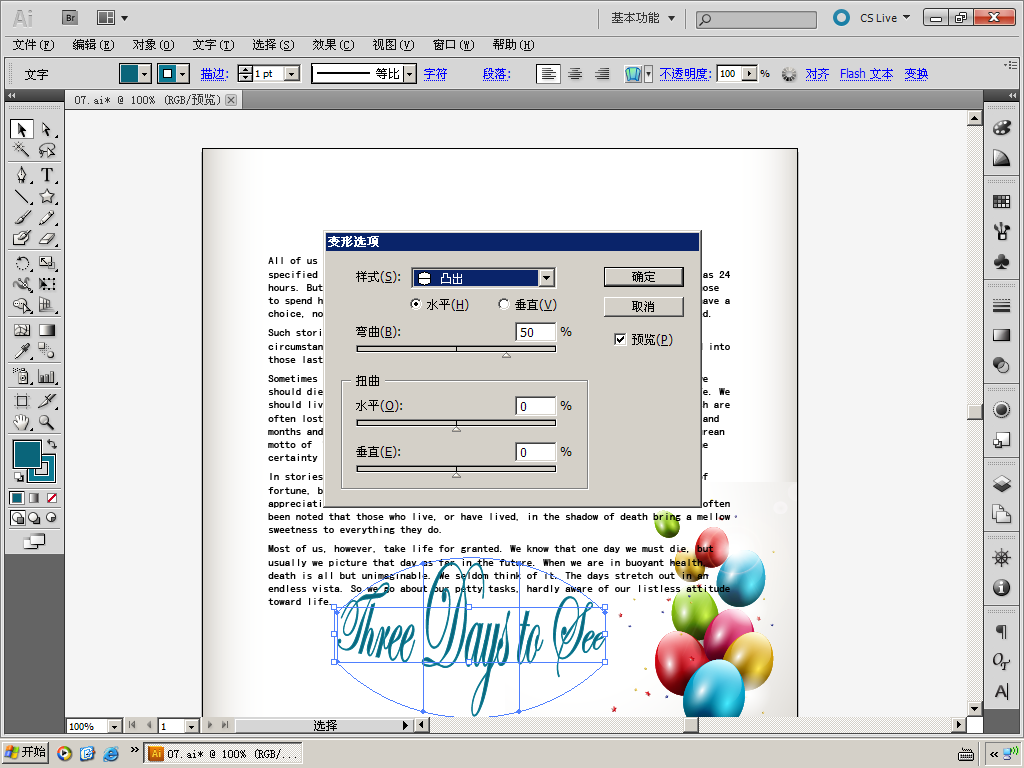Choose the Horizontal (水平) radio option
This screenshot has width=1024, height=768.
[x=415, y=304]
